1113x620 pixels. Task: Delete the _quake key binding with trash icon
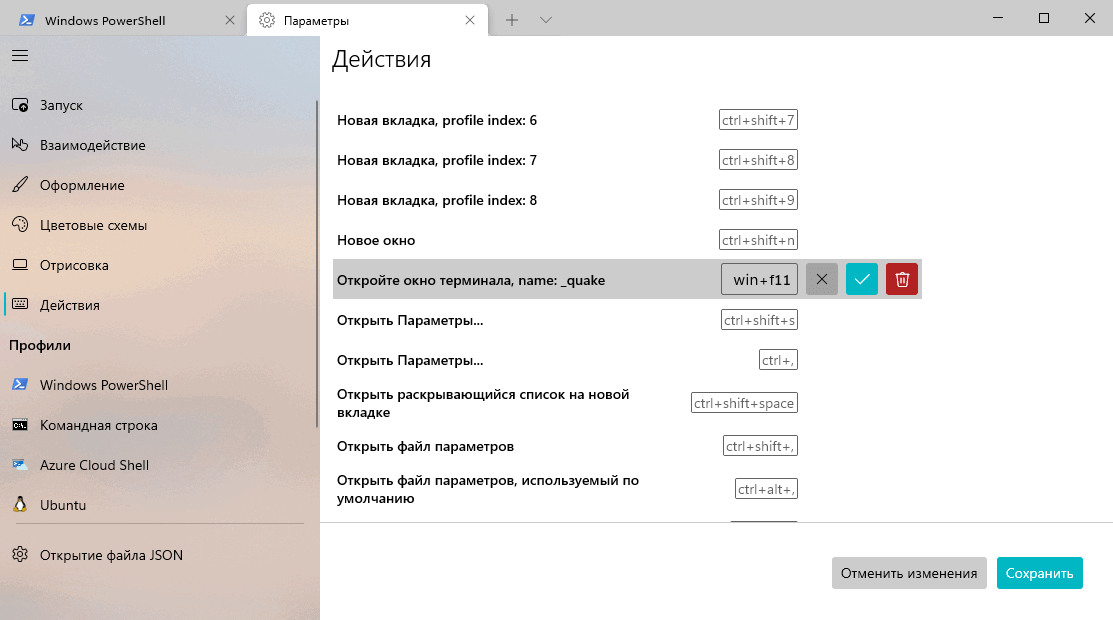click(x=901, y=279)
